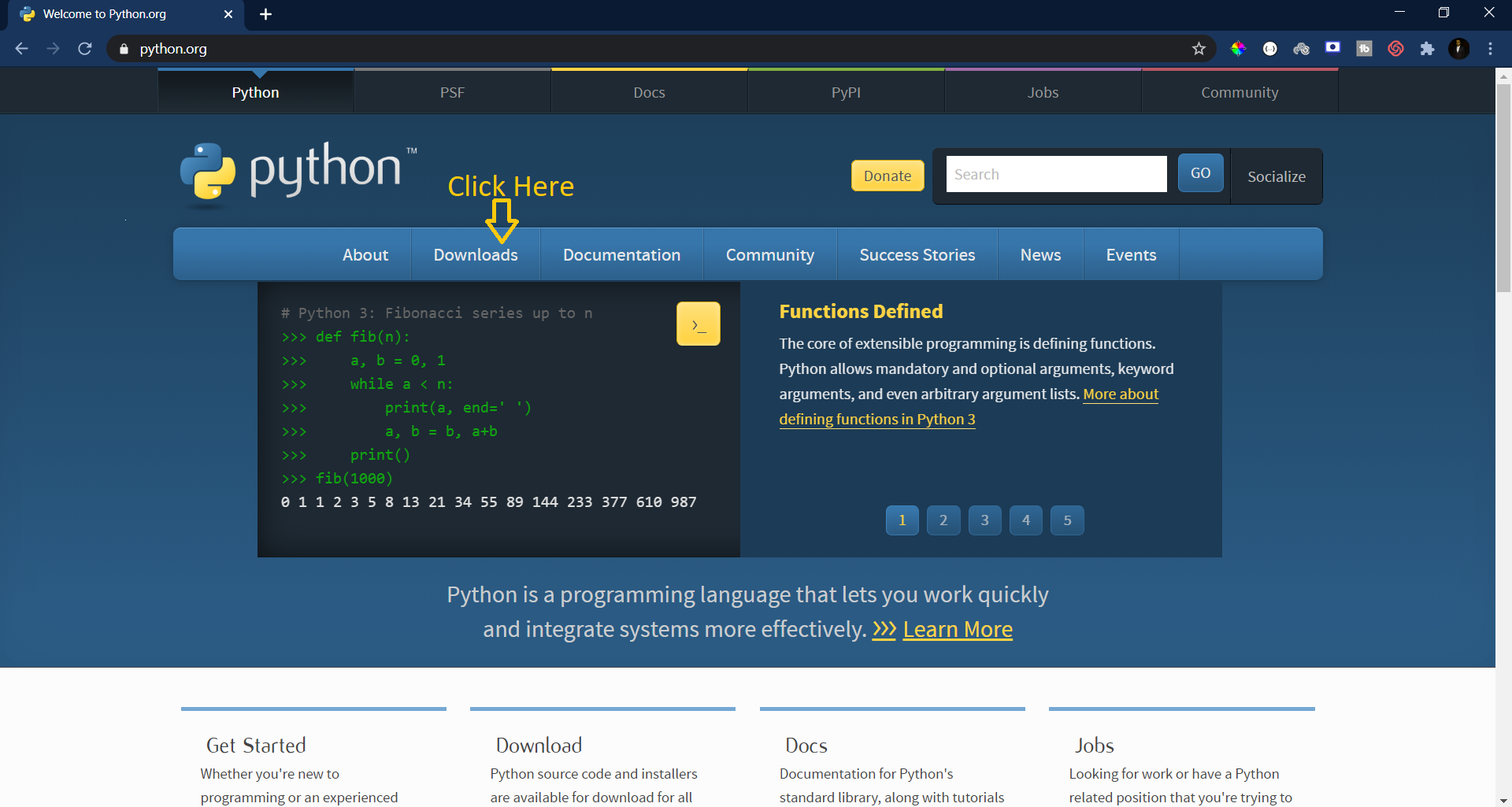This screenshot has width=1512, height=807.
Task: Open the Downloads menu
Action: point(476,255)
